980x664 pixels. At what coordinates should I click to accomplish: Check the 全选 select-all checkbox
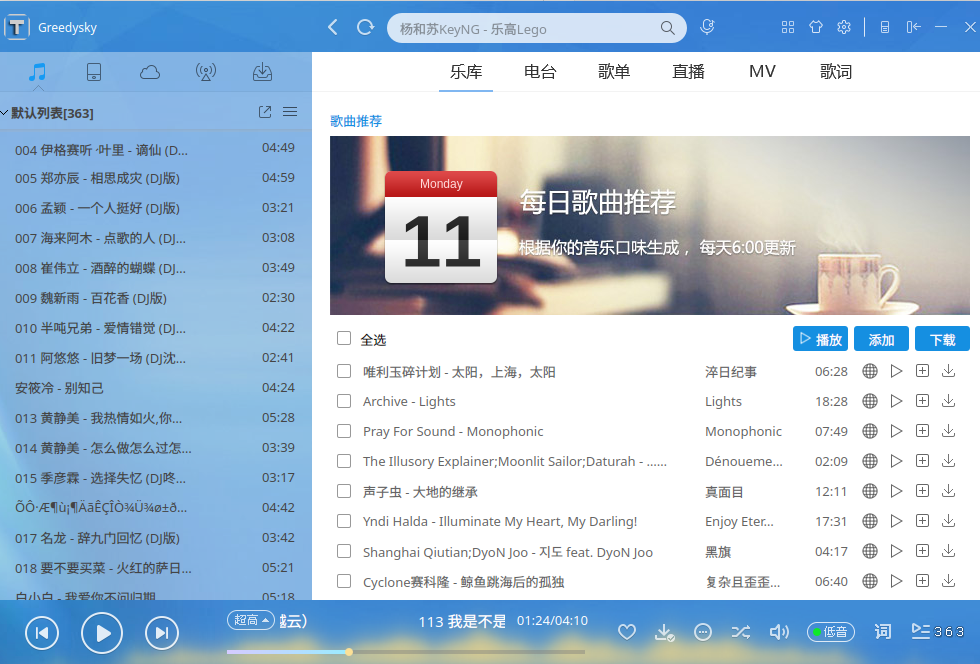[x=344, y=338]
